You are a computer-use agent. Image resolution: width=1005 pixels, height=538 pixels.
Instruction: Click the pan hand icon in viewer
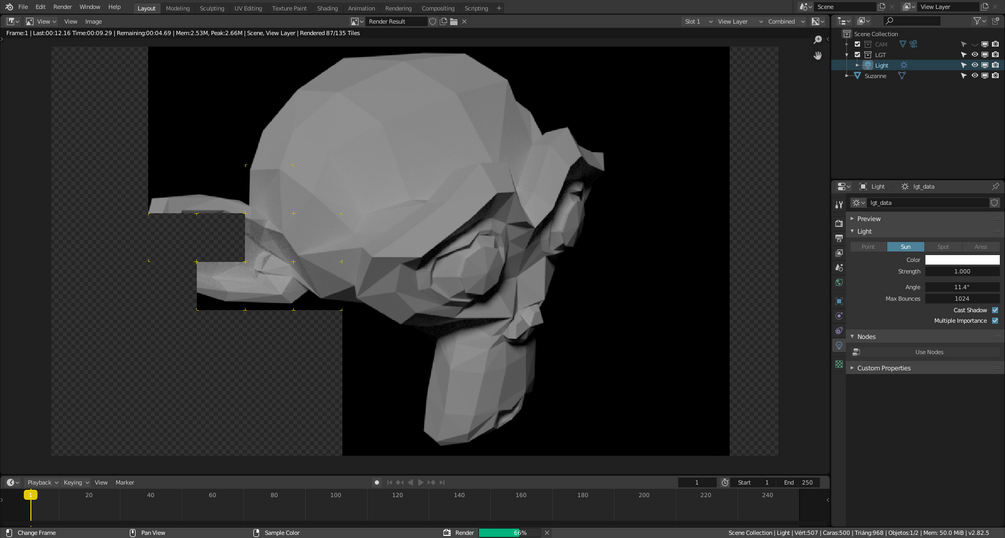(817, 56)
